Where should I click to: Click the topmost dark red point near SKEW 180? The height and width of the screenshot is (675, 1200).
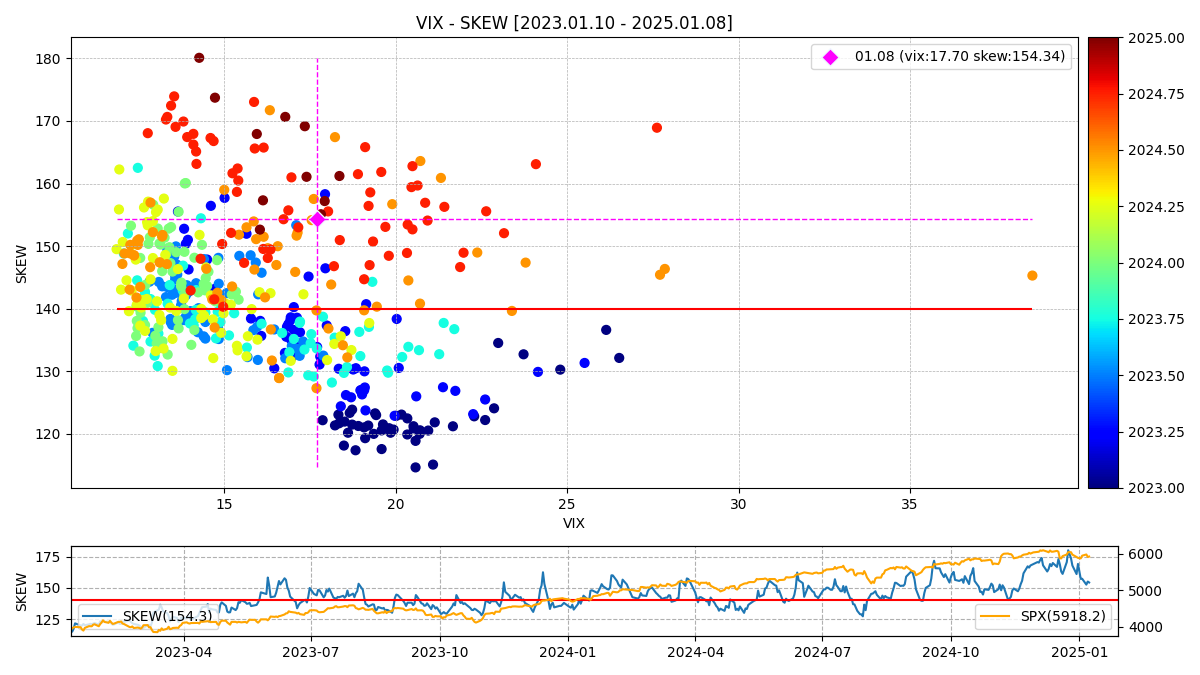(x=199, y=58)
